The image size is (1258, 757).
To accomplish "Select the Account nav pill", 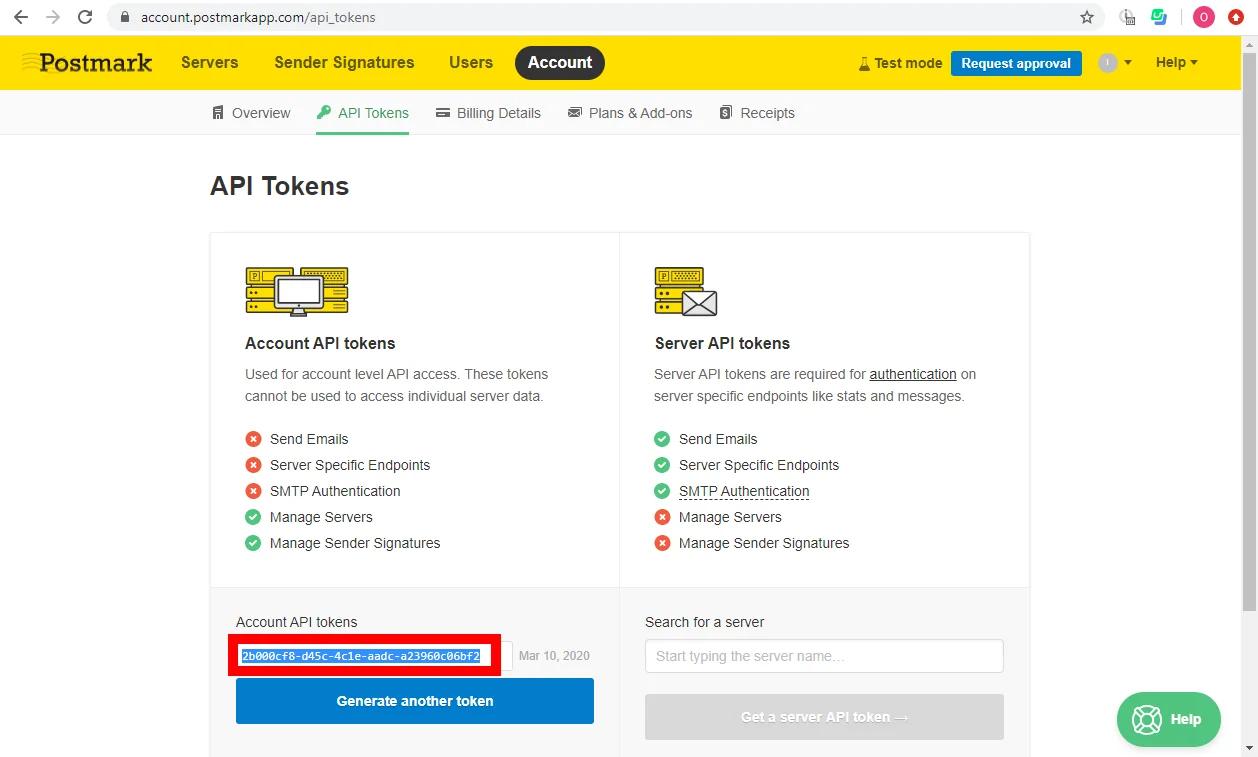I will pyautogui.click(x=560, y=62).
